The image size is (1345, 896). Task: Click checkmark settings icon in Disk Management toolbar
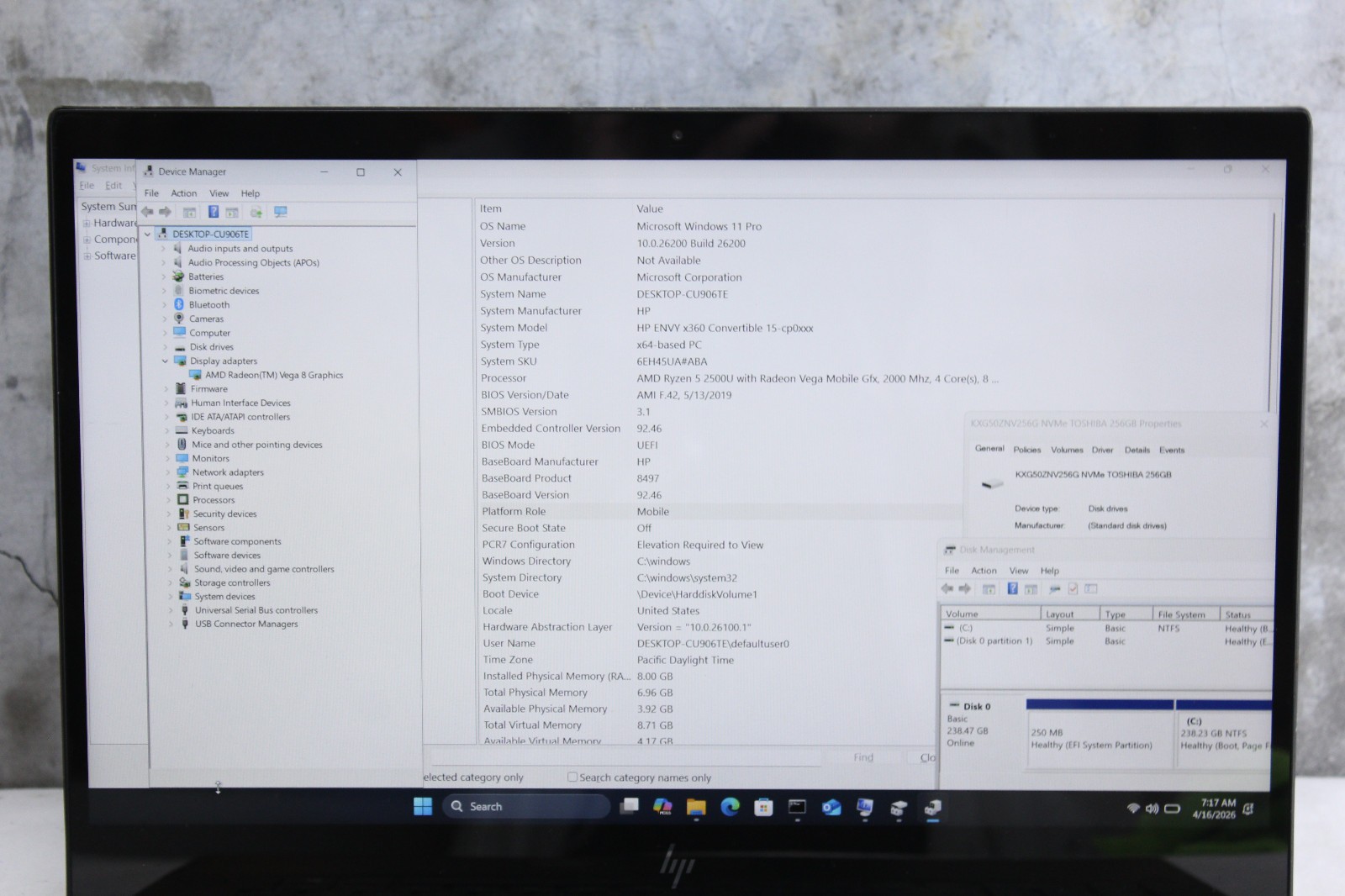(x=1073, y=588)
